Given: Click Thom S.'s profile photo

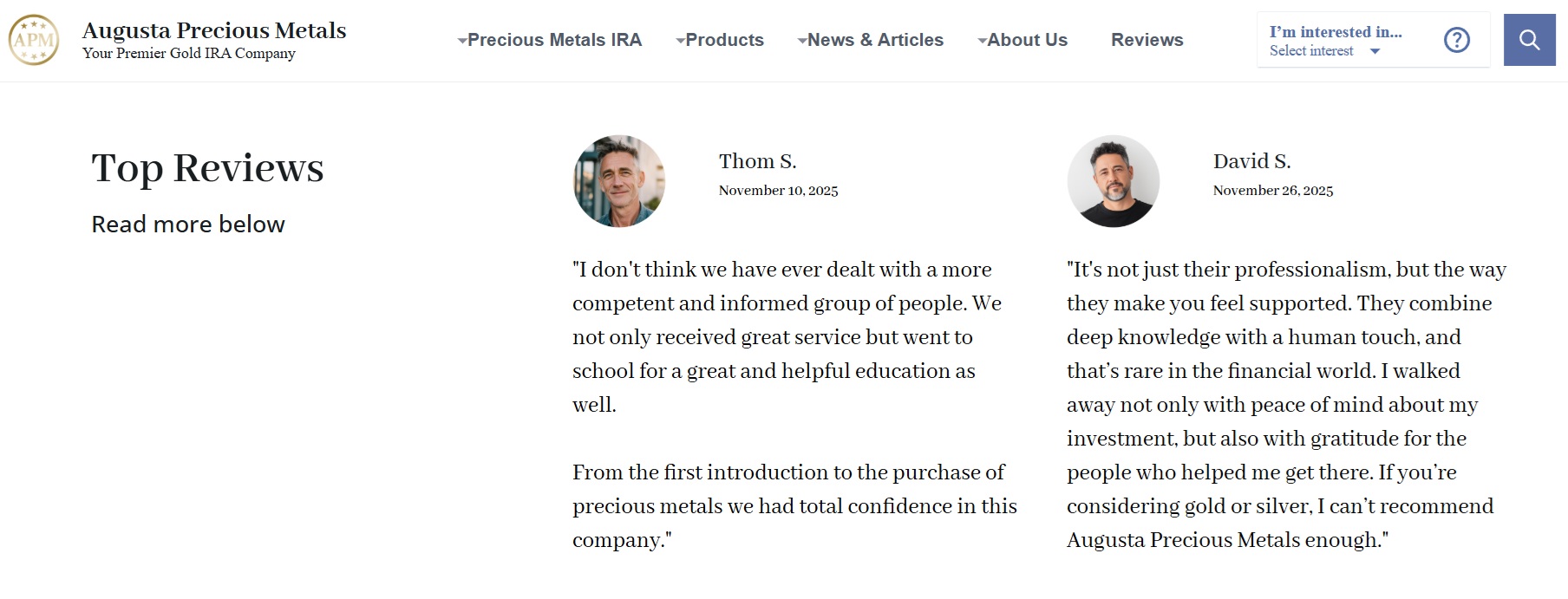Looking at the screenshot, I should click(x=618, y=181).
